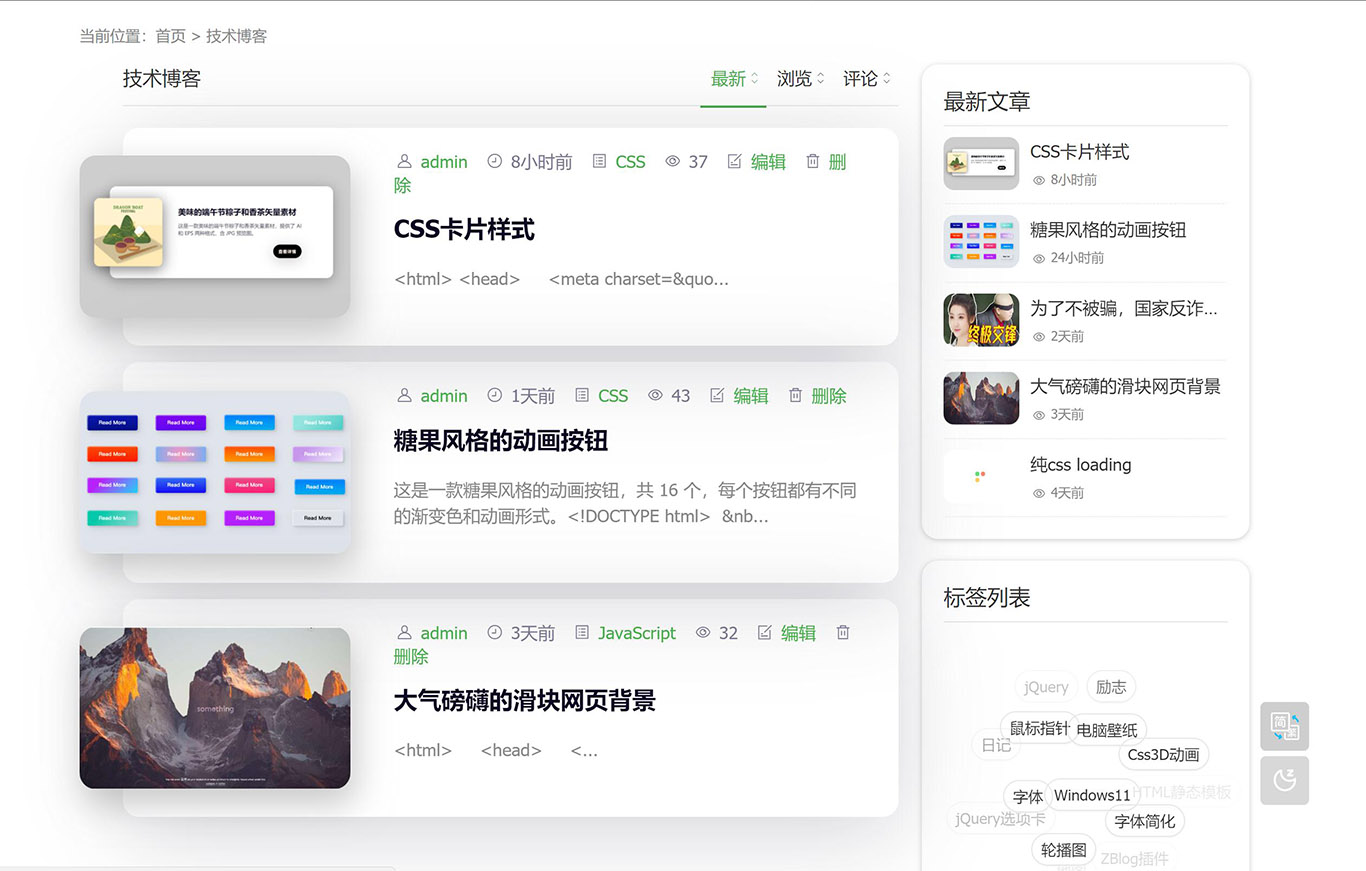Screen dimensions: 1366x871
Task: Click trash icon on 大气磅礴的滑块网页背景 post
Action: tap(843, 633)
